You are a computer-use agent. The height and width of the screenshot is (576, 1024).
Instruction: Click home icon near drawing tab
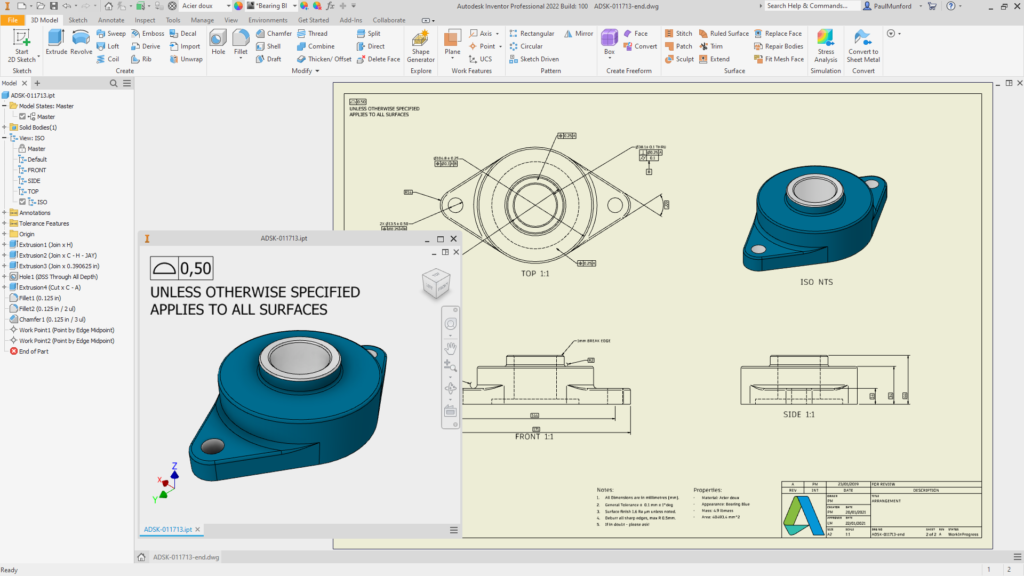tap(141, 557)
